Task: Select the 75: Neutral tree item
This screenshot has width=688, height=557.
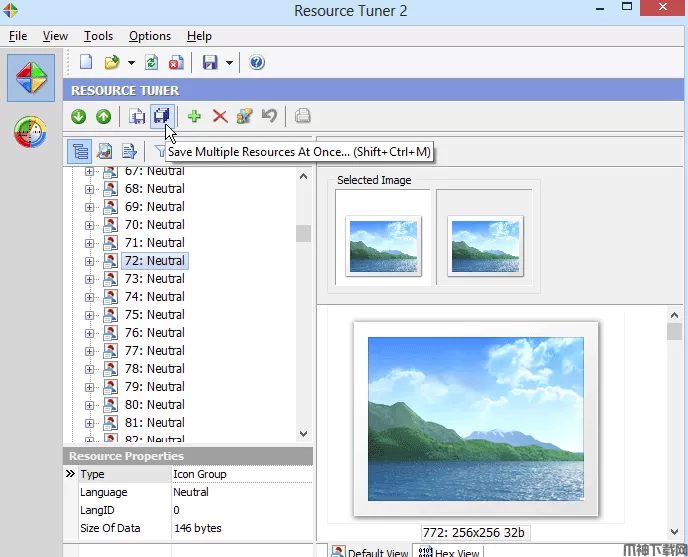Action: pyautogui.click(x=154, y=315)
